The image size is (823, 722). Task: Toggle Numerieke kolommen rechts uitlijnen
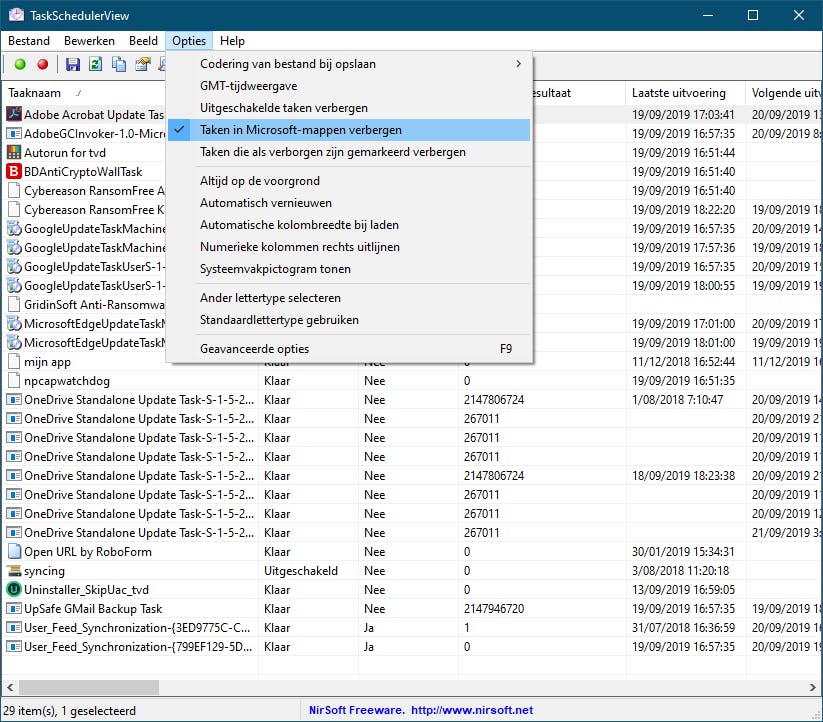pos(349,247)
